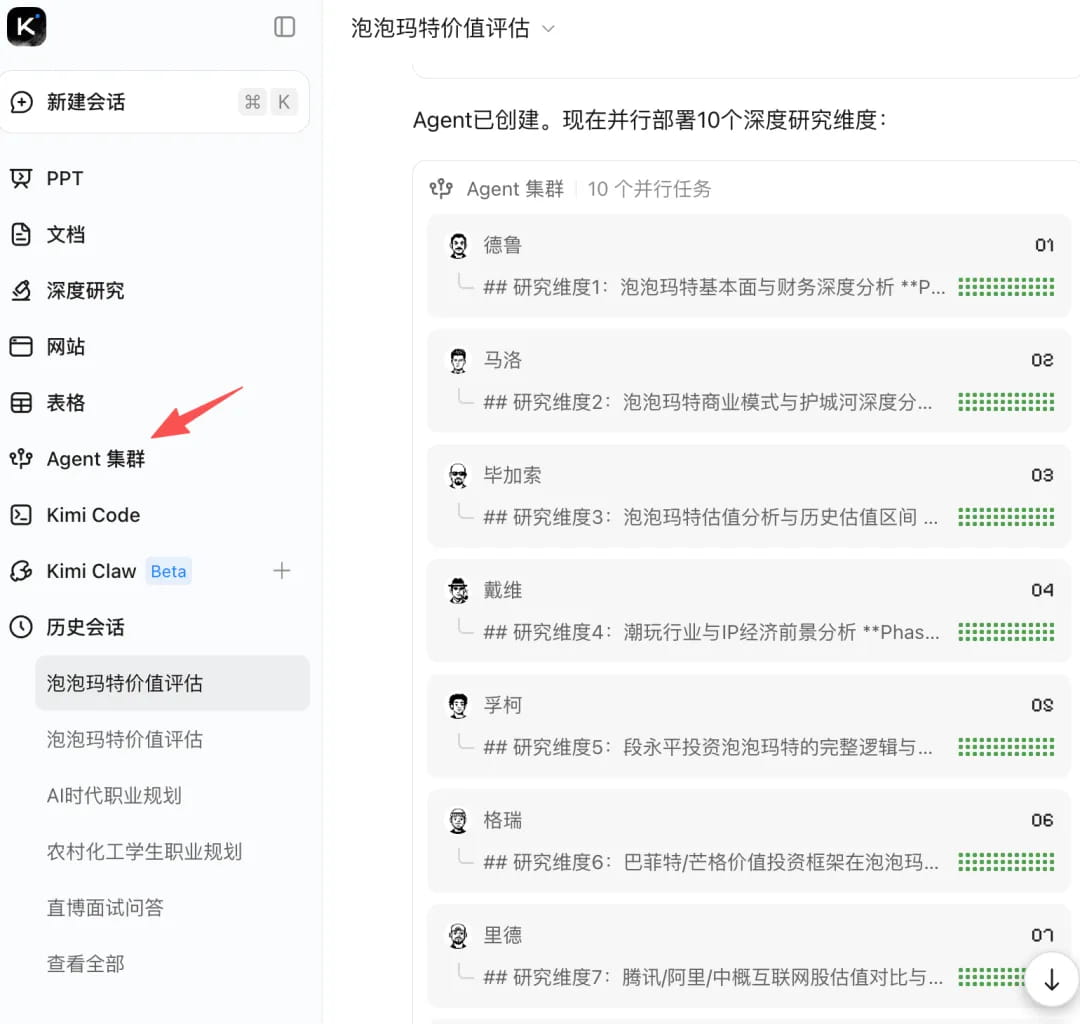Click the 戴维 avatar icon
1080x1024 pixels.
[x=458, y=591]
